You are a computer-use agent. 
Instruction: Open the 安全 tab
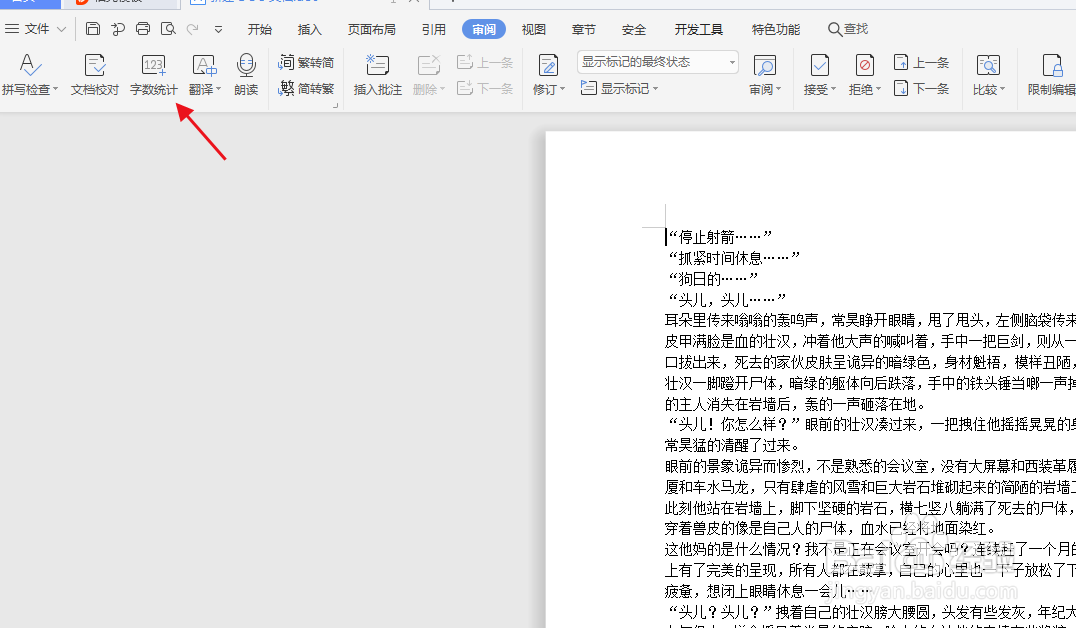tap(633, 30)
